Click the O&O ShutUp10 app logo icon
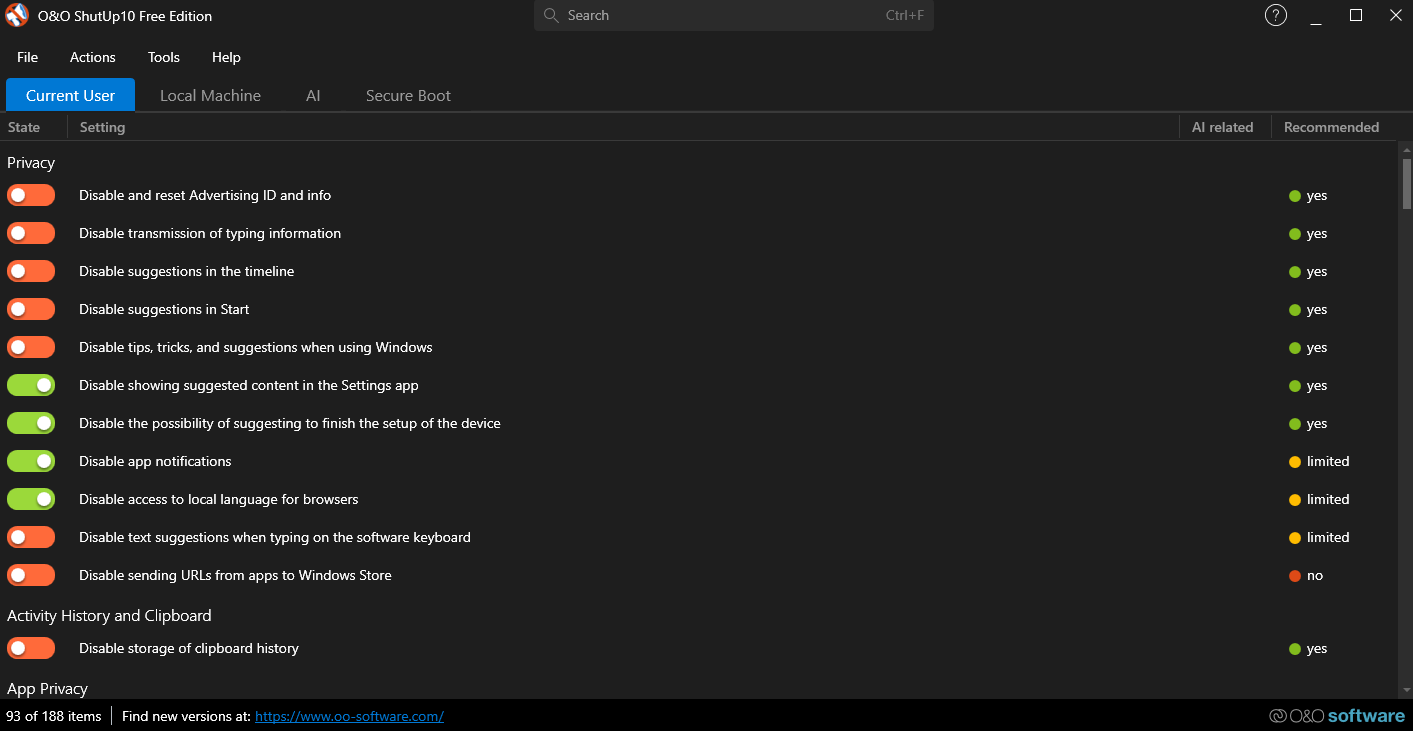 tap(17, 15)
